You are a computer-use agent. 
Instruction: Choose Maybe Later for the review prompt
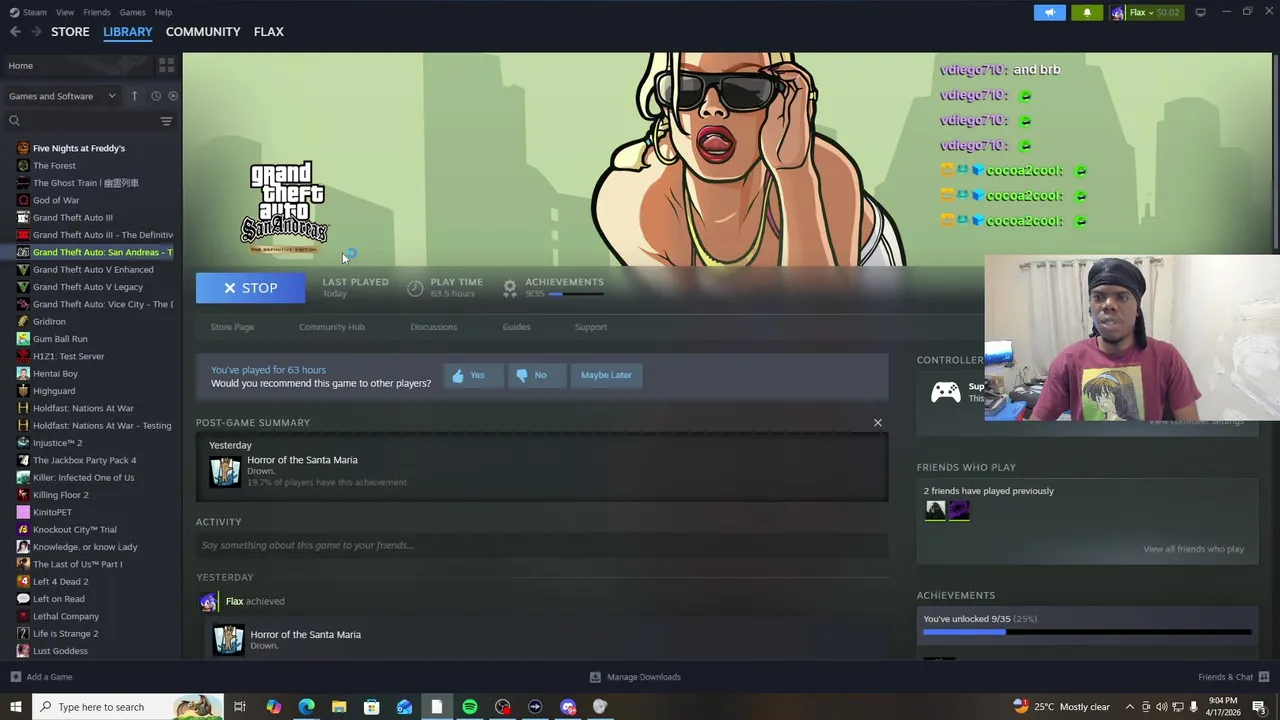click(x=606, y=375)
